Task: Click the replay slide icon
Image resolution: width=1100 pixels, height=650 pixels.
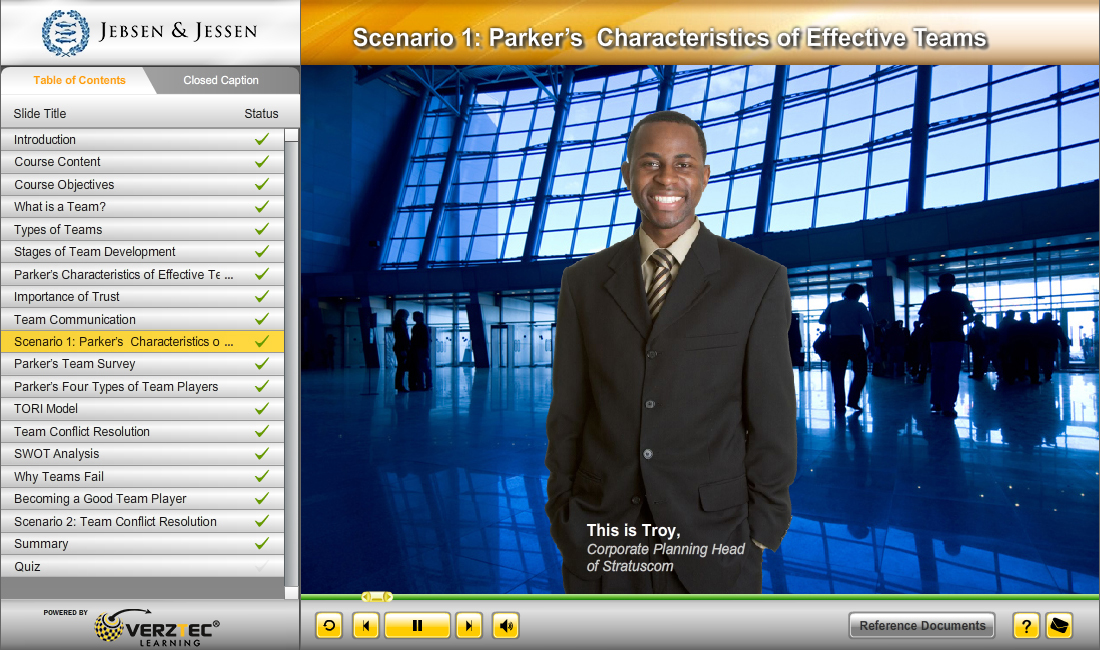Action: (329, 626)
